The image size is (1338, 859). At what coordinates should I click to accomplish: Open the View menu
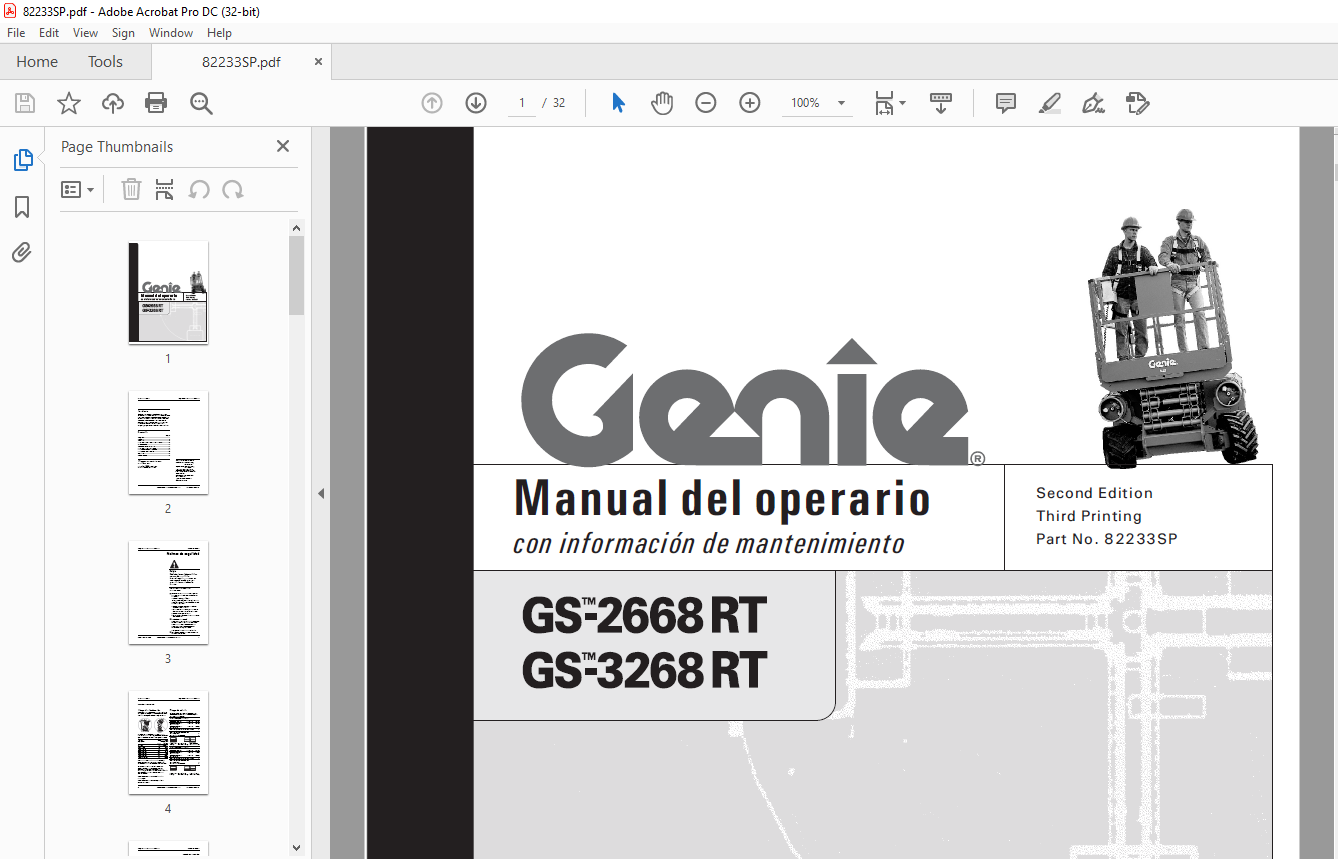coord(86,33)
